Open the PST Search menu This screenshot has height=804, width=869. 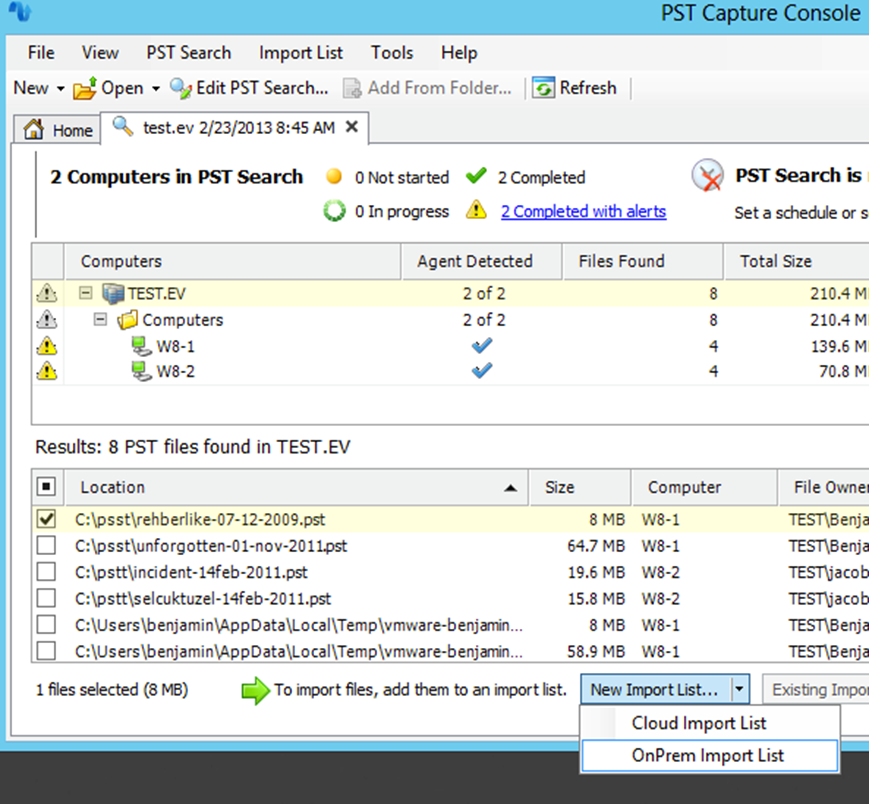coord(188,53)
